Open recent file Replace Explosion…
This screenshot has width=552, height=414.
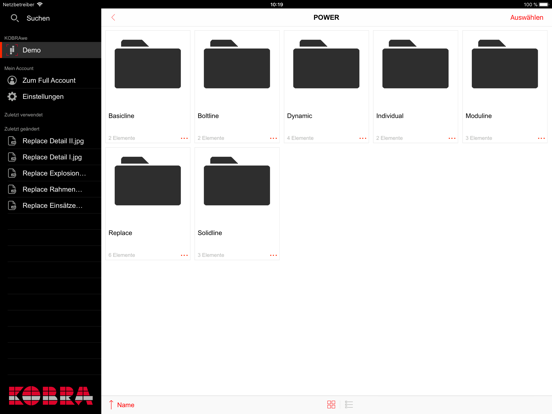pos(51,173)
